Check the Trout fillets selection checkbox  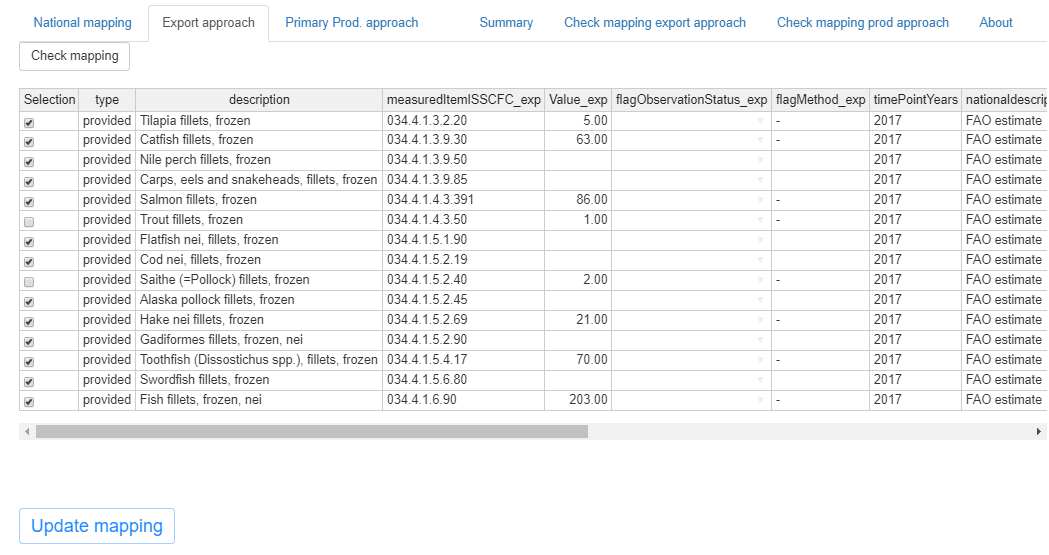click(29, 221)
